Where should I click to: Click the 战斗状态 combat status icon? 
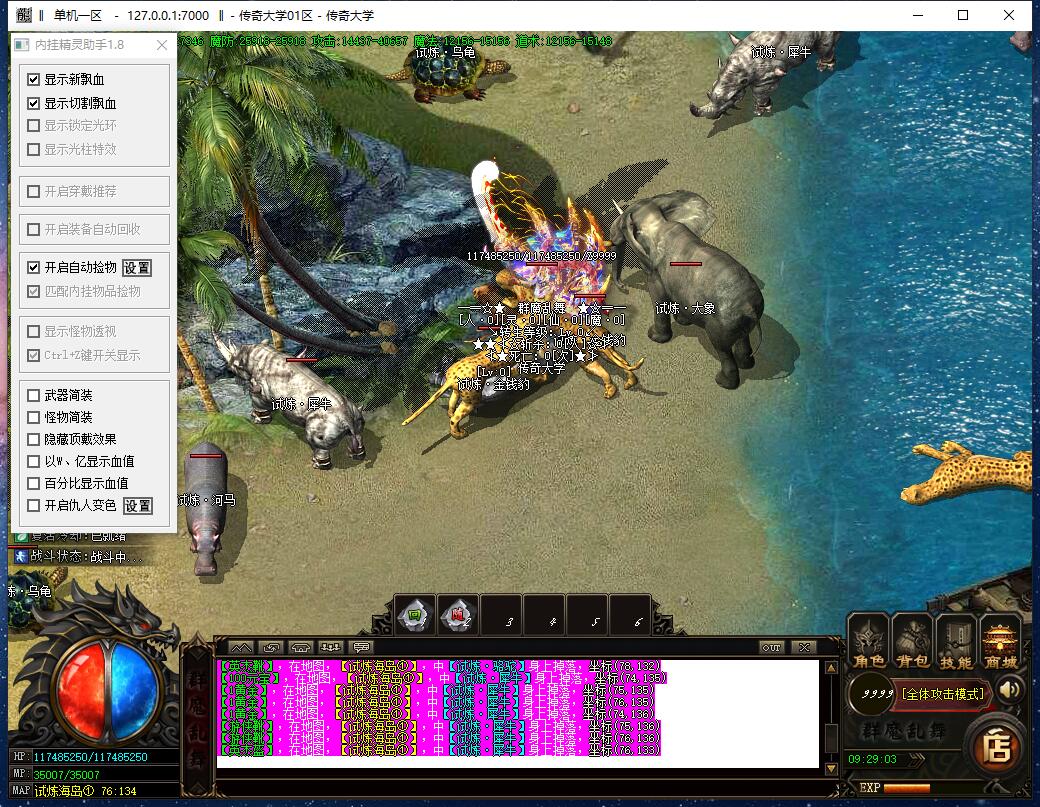click(x=21, y=556)
